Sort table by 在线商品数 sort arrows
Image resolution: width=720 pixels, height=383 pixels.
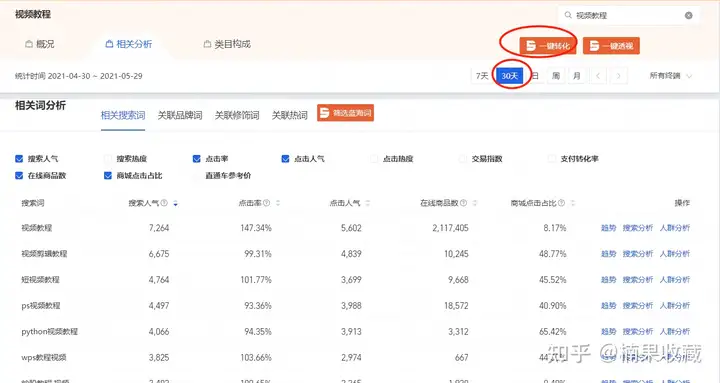tap(474, 203)
